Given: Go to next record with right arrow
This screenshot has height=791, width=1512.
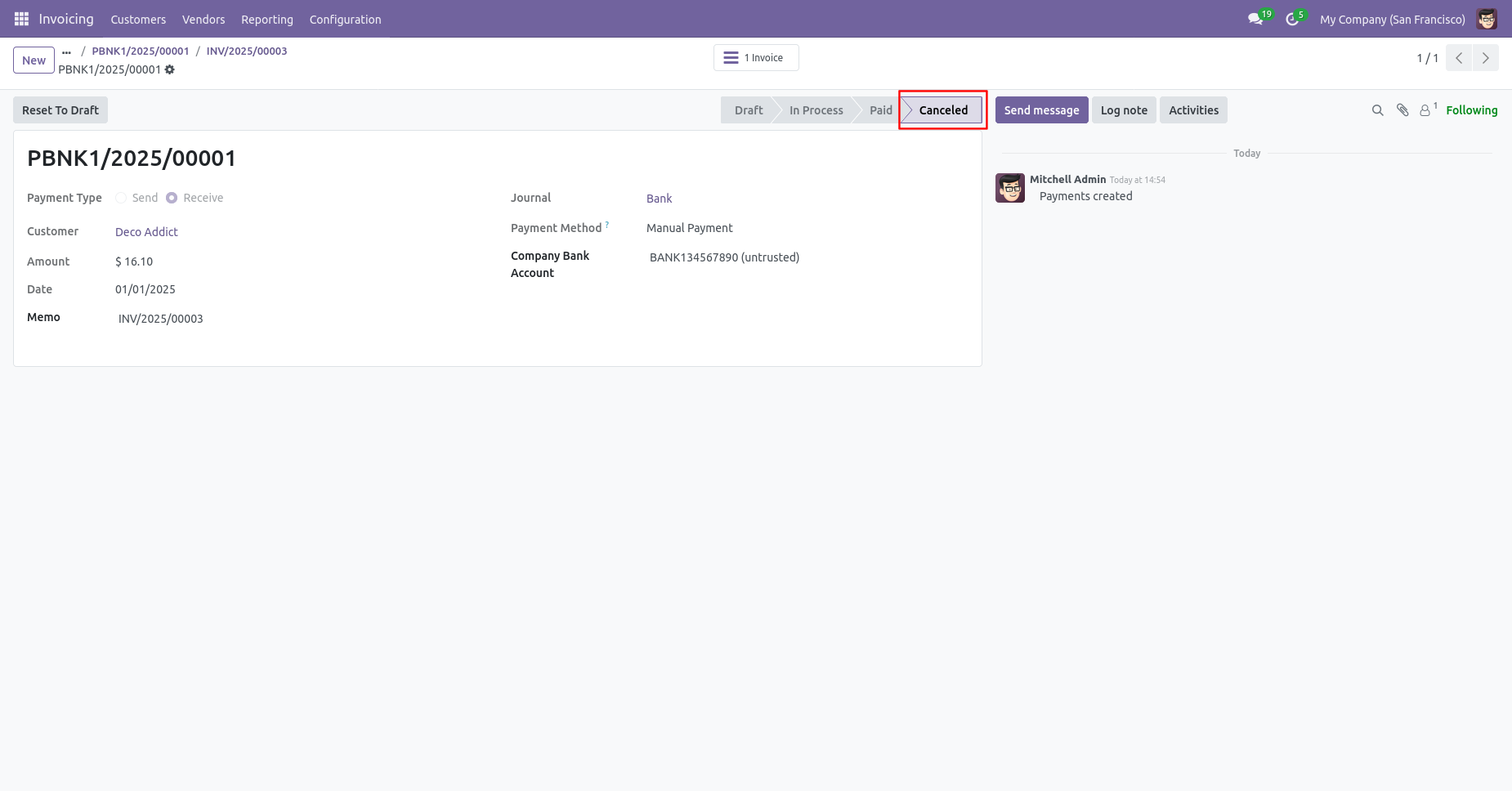Looking at the screenshot, I should click(x=1486, y=58).
